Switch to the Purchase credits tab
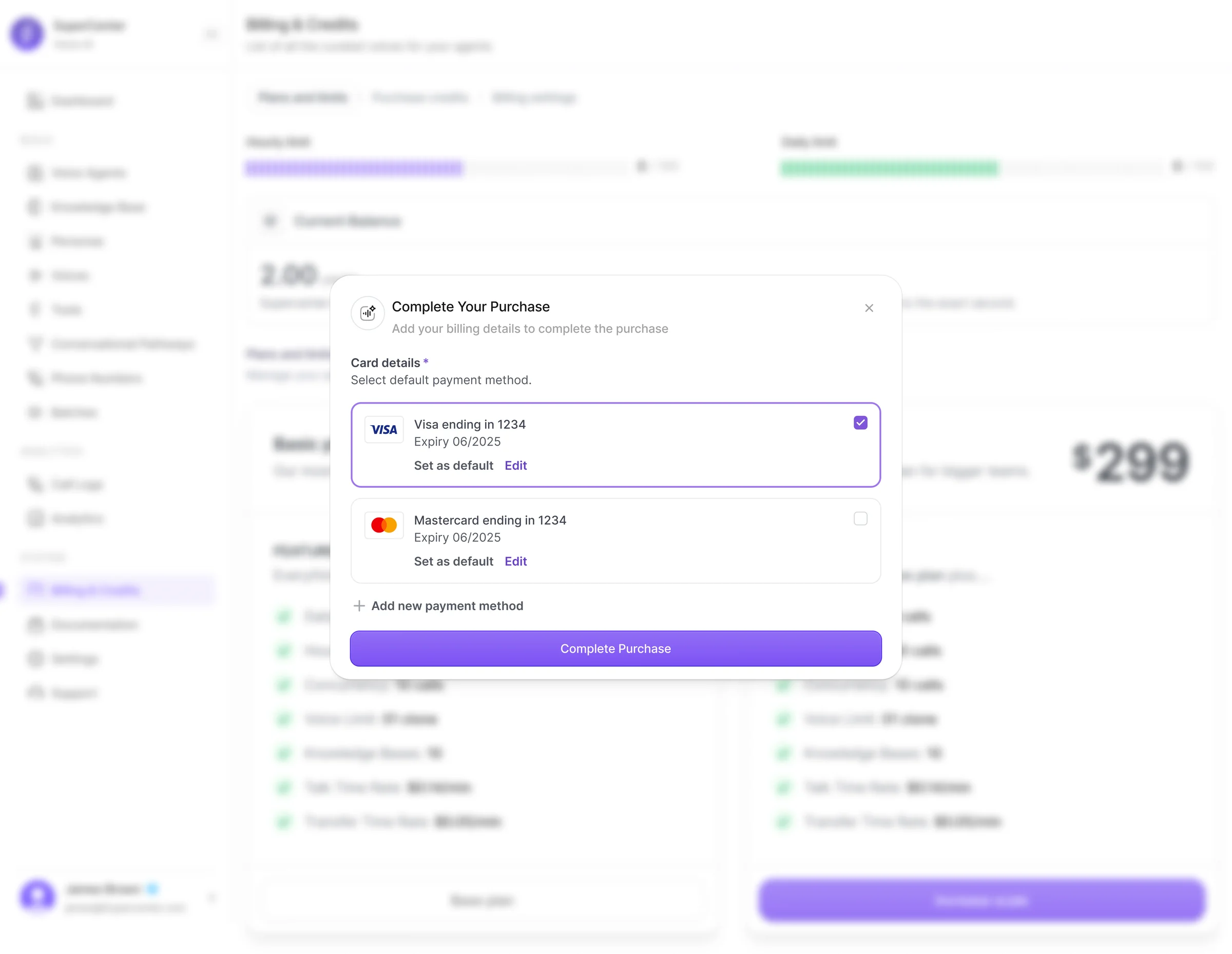1232x954 pixels. tap(420, 98)
